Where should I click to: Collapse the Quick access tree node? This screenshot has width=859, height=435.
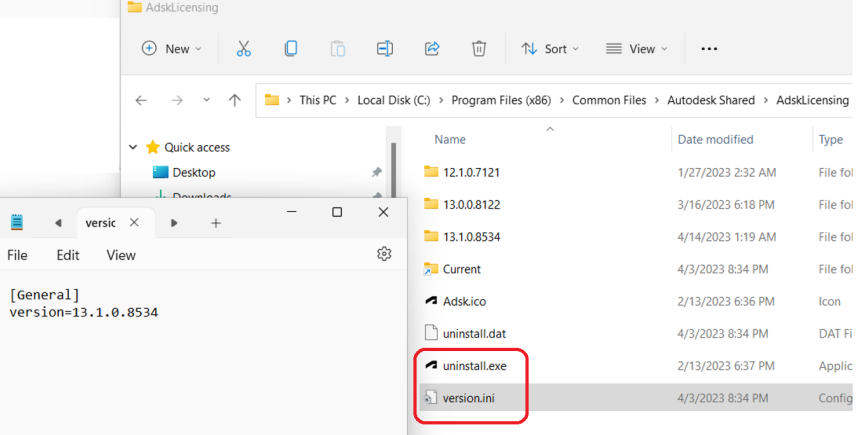133,147
